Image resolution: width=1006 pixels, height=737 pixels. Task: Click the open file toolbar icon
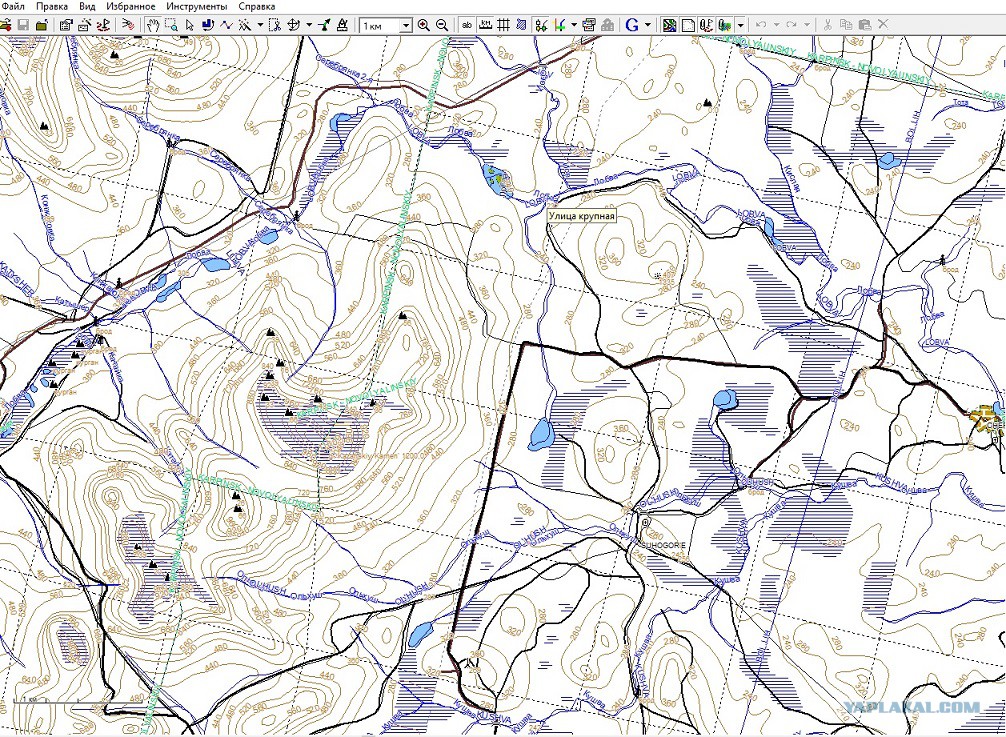[x=6, y=25]
